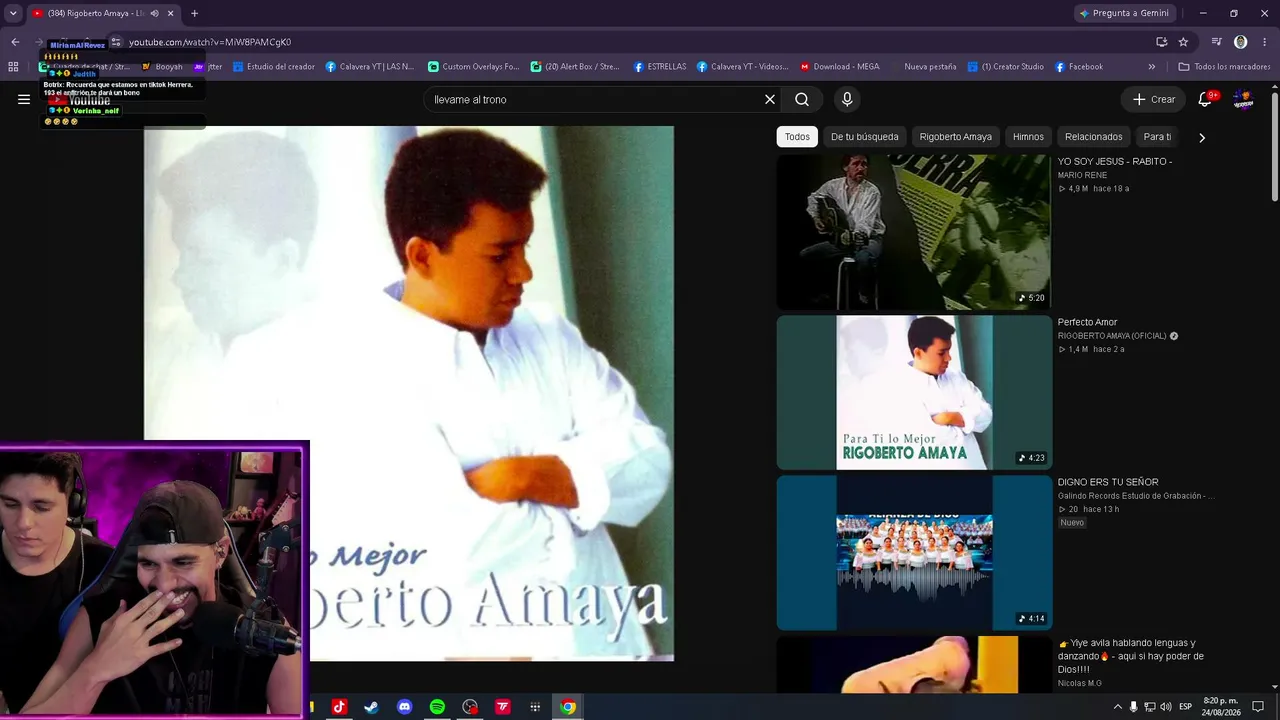The image size is (1280, 720).
Task: Open the Chrome profile avatar
Action: click(1241, 42)
